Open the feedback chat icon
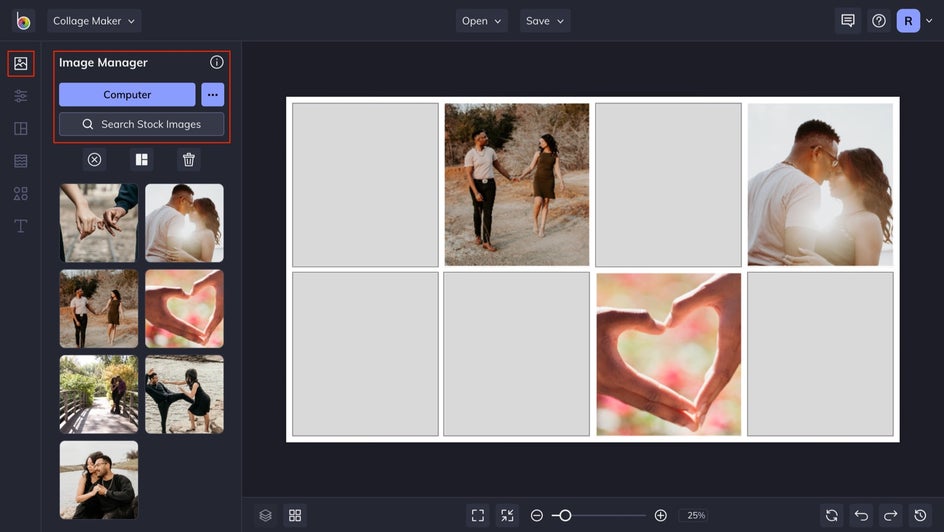 848,21
